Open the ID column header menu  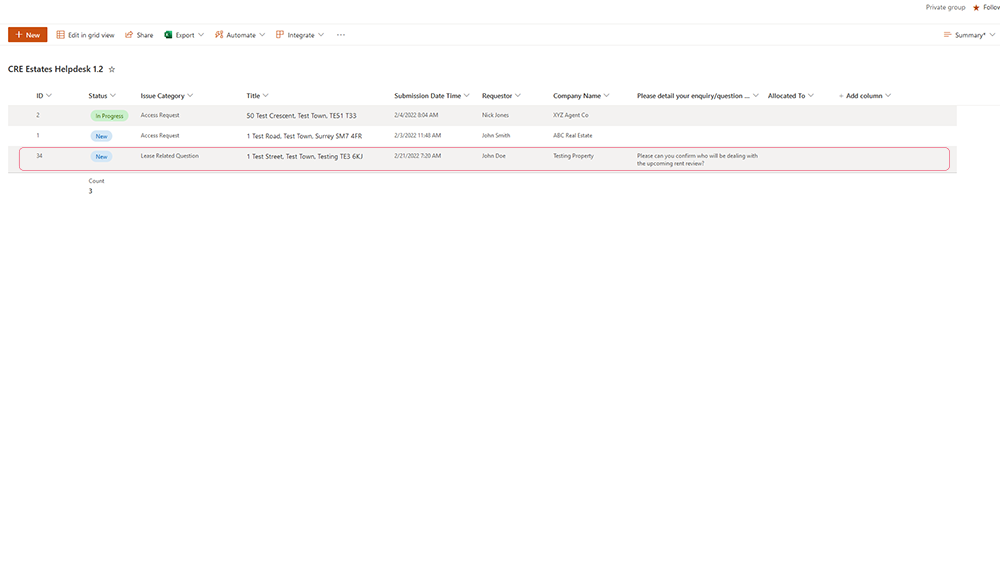point(44,96)
